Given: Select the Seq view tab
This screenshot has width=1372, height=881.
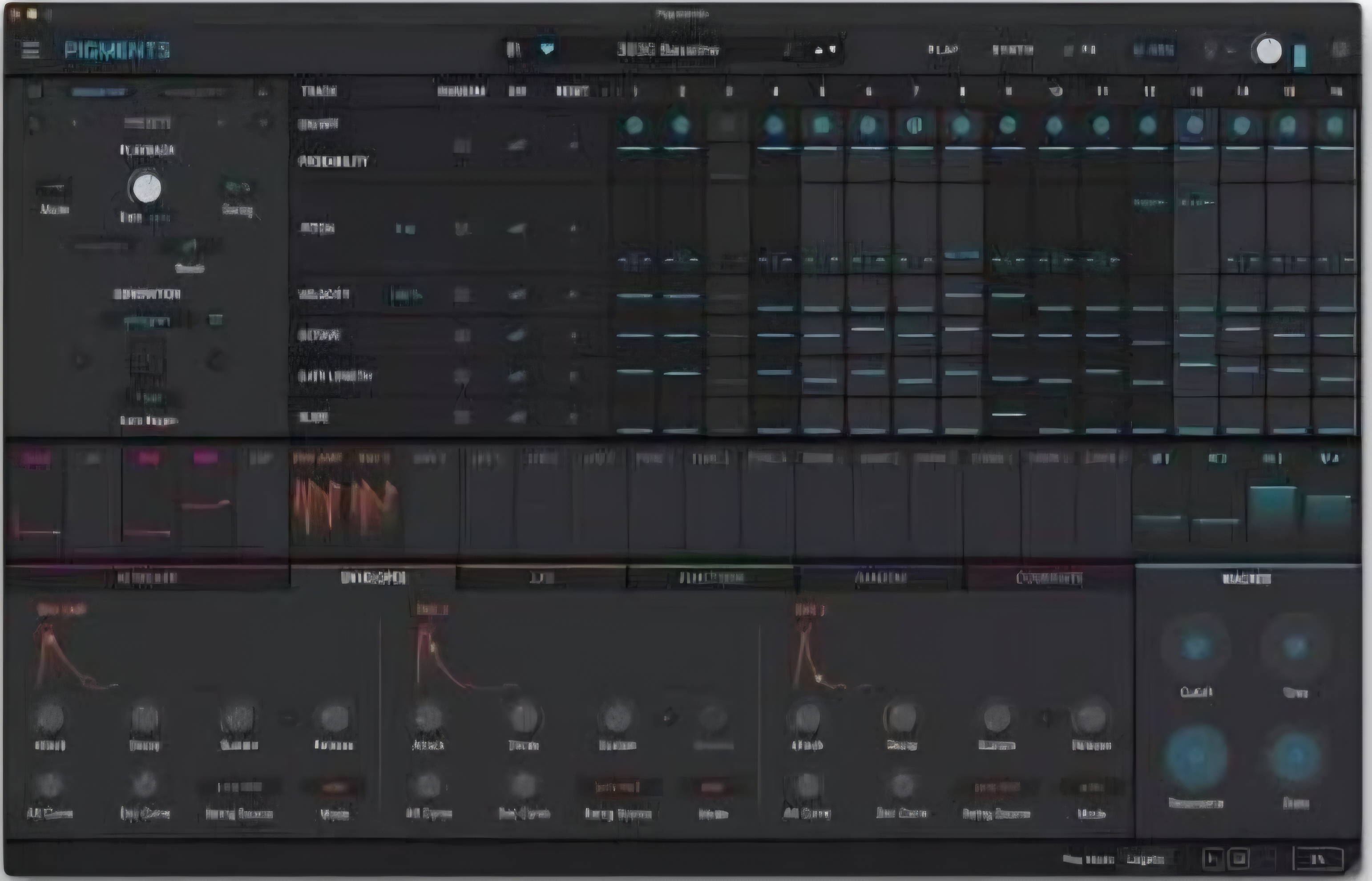Looking at the screenshot, I should [1154, 50].
